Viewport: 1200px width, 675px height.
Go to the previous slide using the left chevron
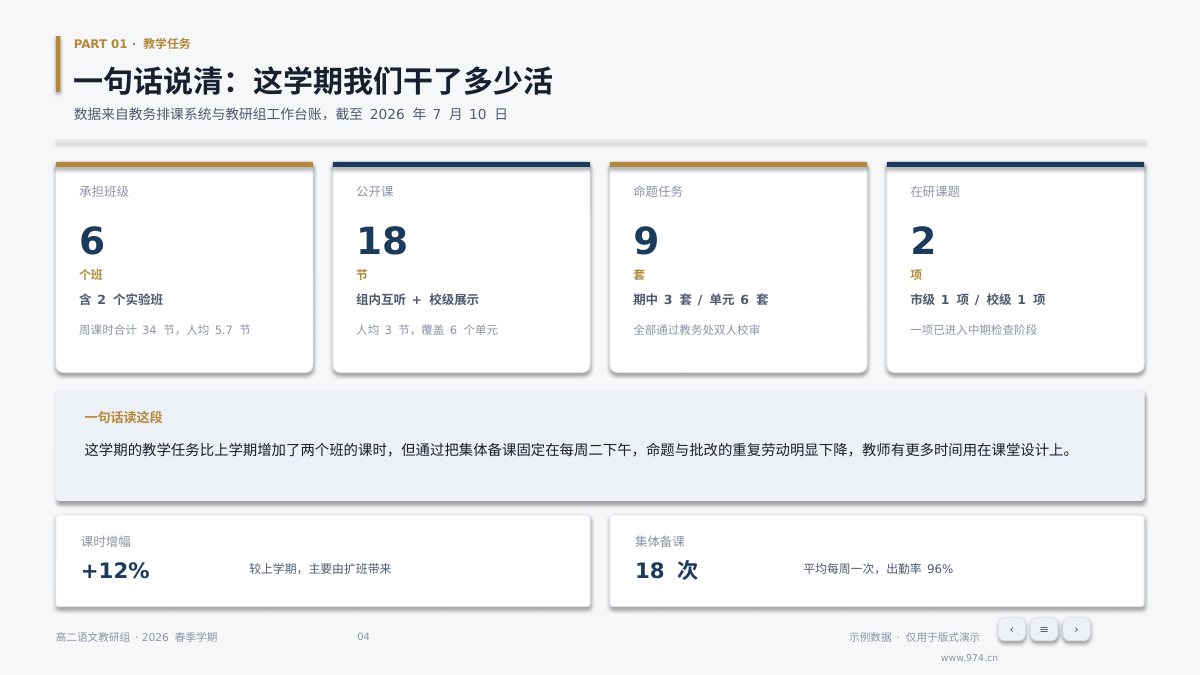(1011, 629)
